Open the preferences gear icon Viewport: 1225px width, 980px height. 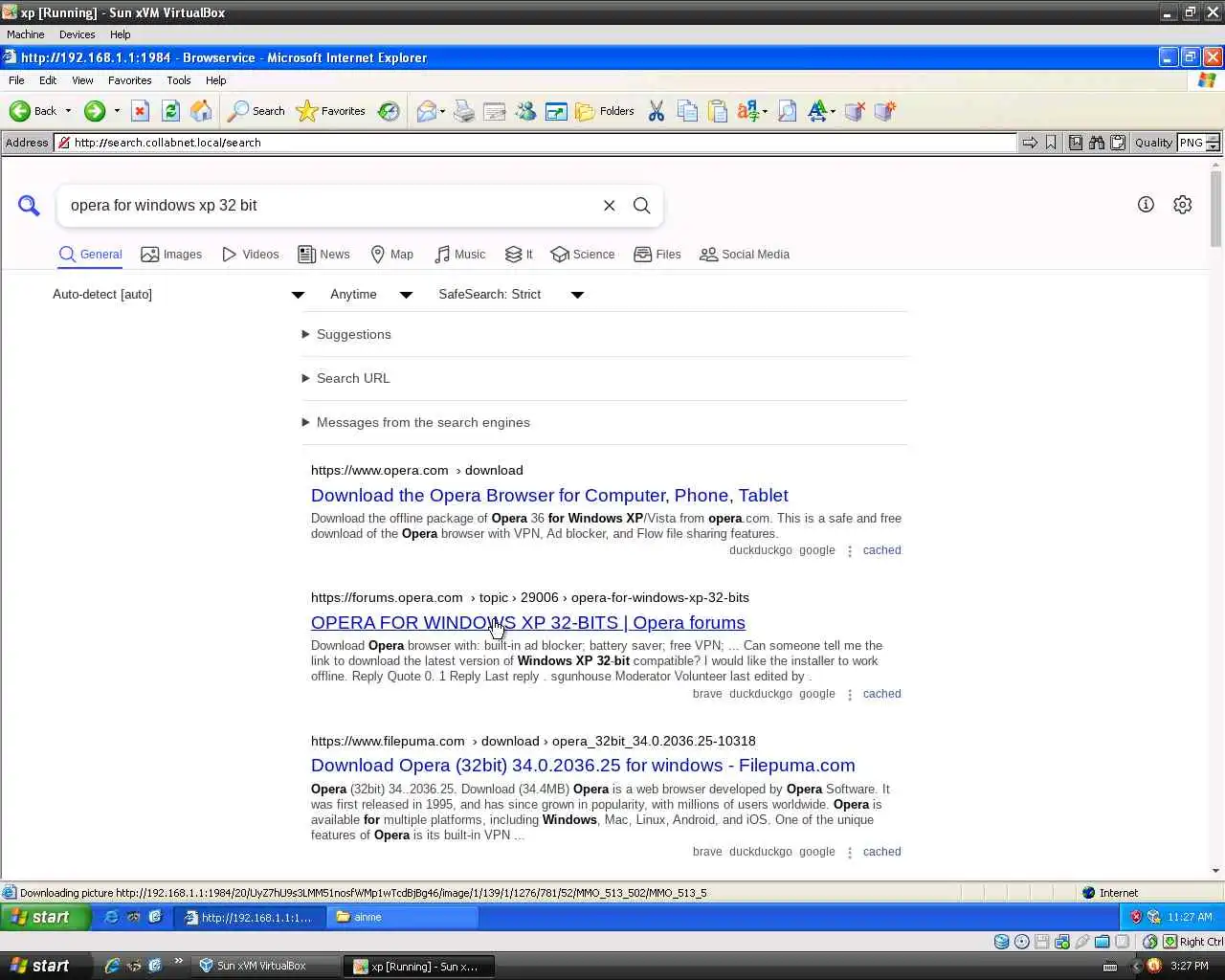point(1183,205)
